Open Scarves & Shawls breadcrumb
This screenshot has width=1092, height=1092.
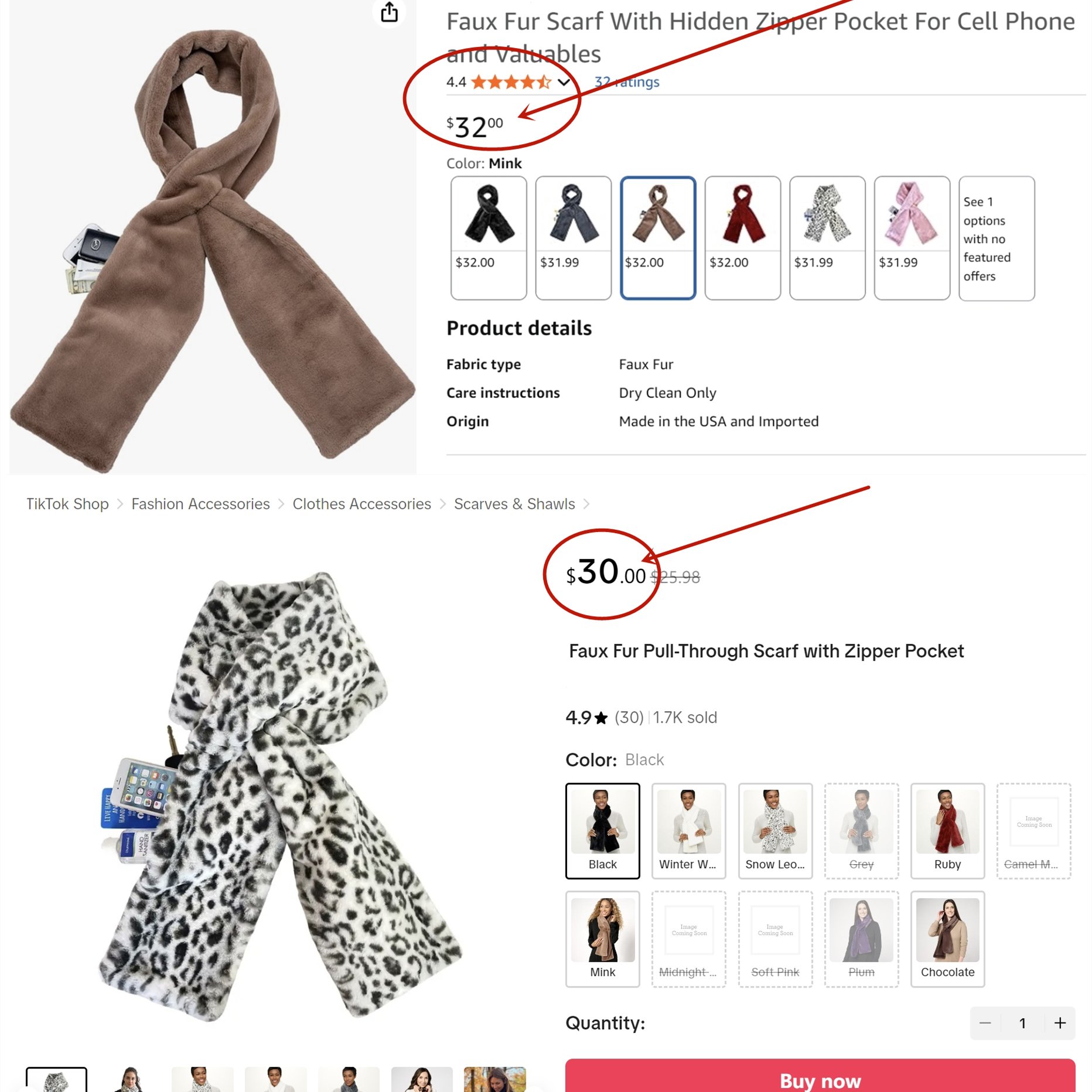tap(514, 504)
